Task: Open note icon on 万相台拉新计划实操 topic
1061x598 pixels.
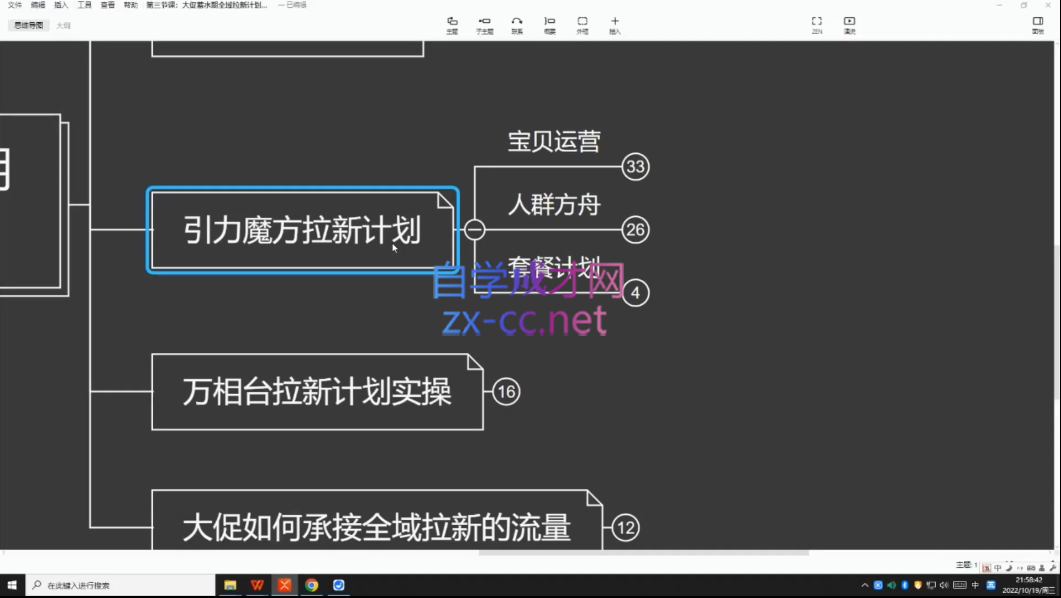Action: [x=474, y=363]
